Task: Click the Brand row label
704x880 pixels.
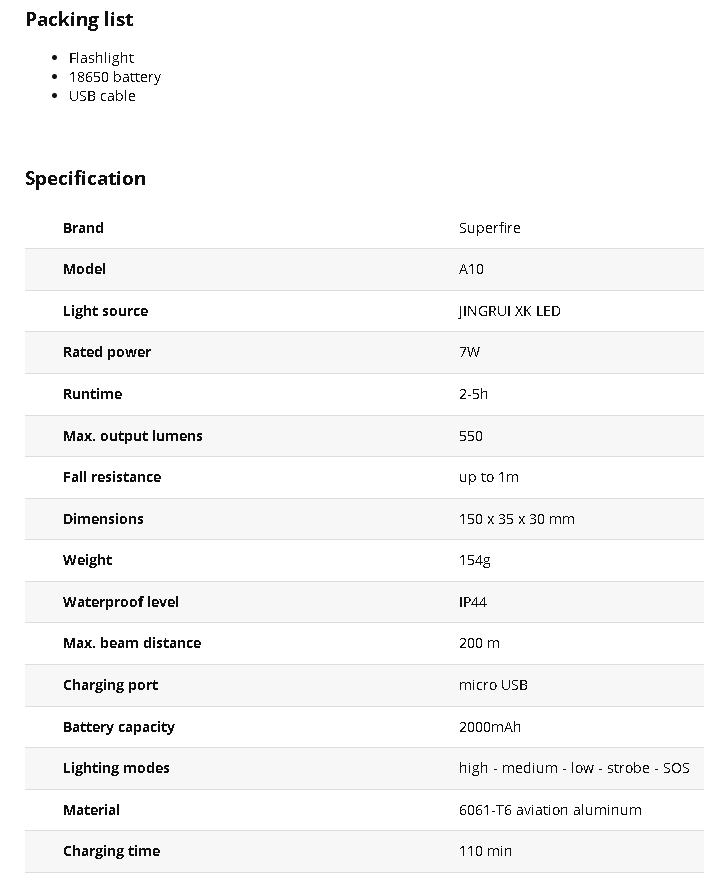Action: coord(83,228)
